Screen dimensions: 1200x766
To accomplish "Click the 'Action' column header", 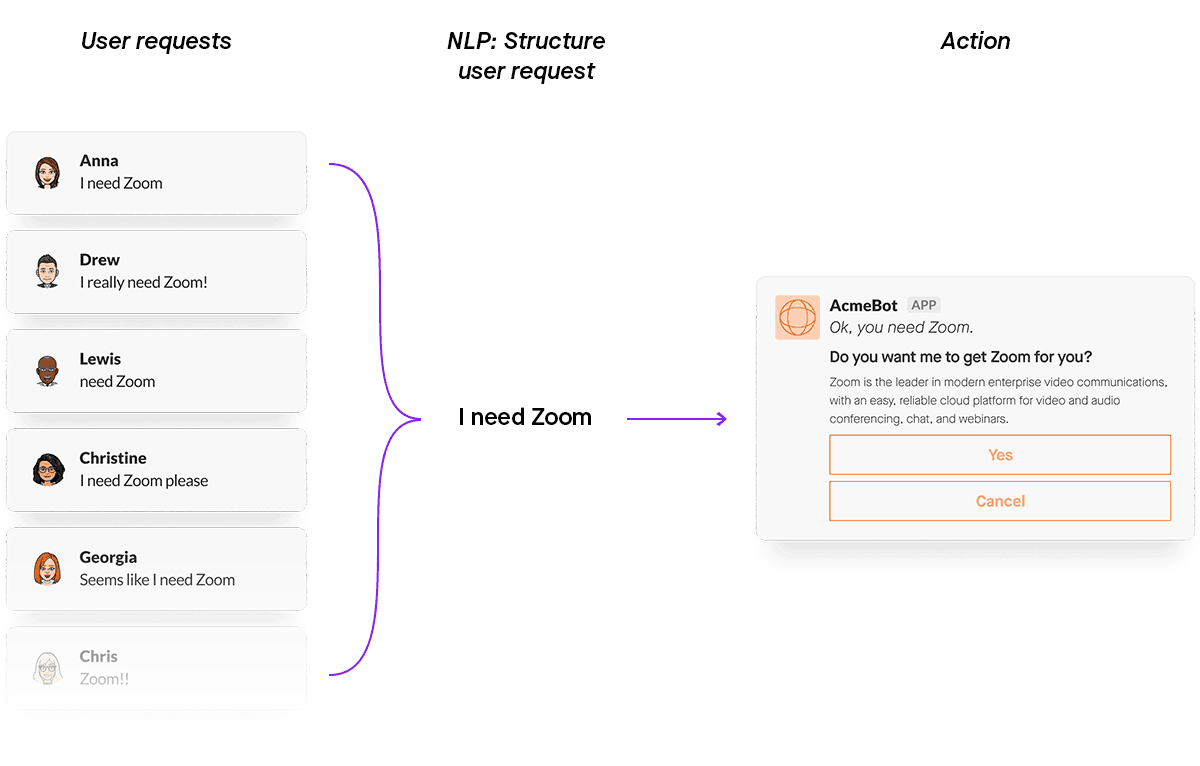I will [x=975, y=41].
